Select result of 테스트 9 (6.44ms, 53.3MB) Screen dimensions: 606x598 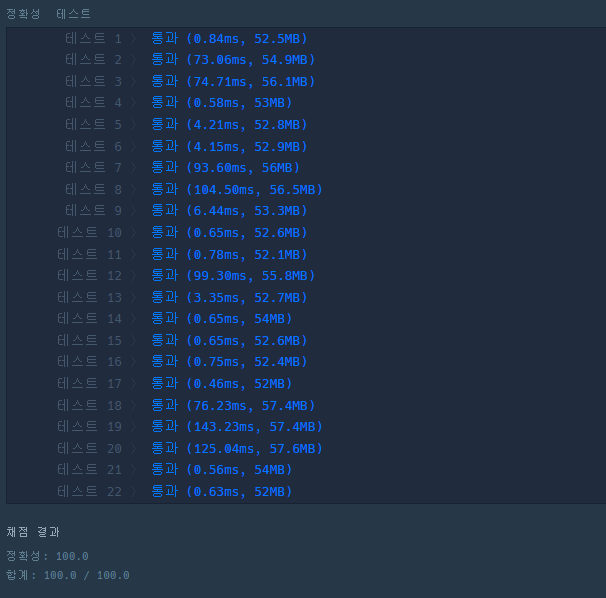229,210
